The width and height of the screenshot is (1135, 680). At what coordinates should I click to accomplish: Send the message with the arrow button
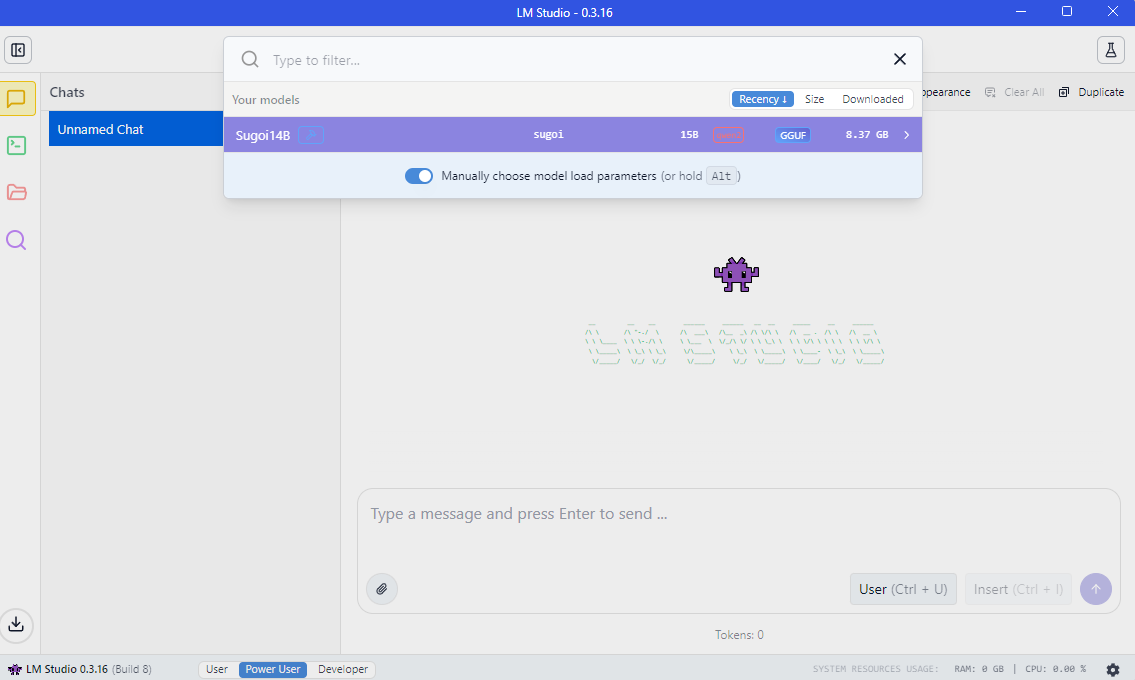pyautogui.click(x=1096, y=589)
